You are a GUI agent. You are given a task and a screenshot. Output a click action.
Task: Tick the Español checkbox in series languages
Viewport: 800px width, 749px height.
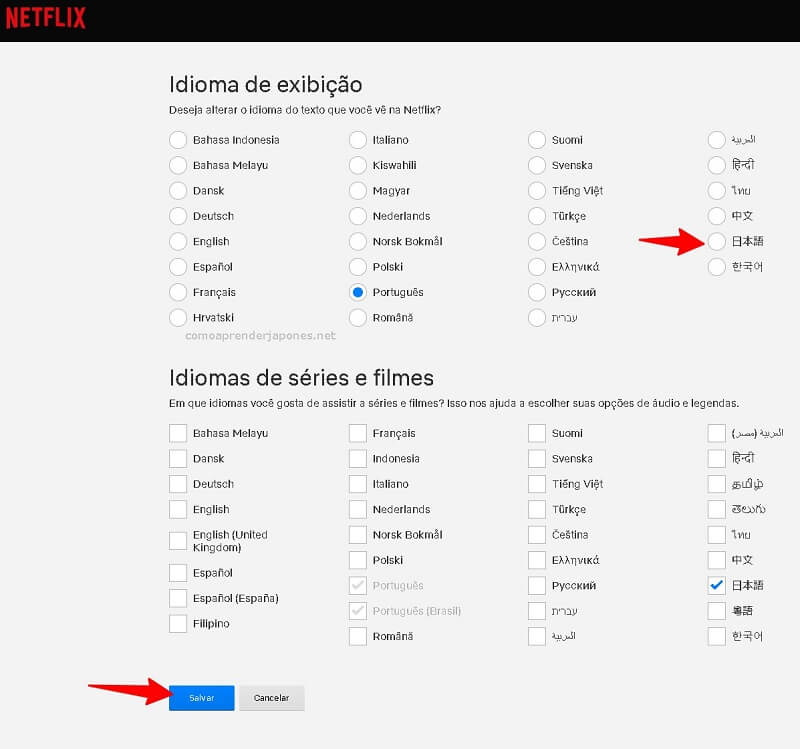click(x=178, y=573)
